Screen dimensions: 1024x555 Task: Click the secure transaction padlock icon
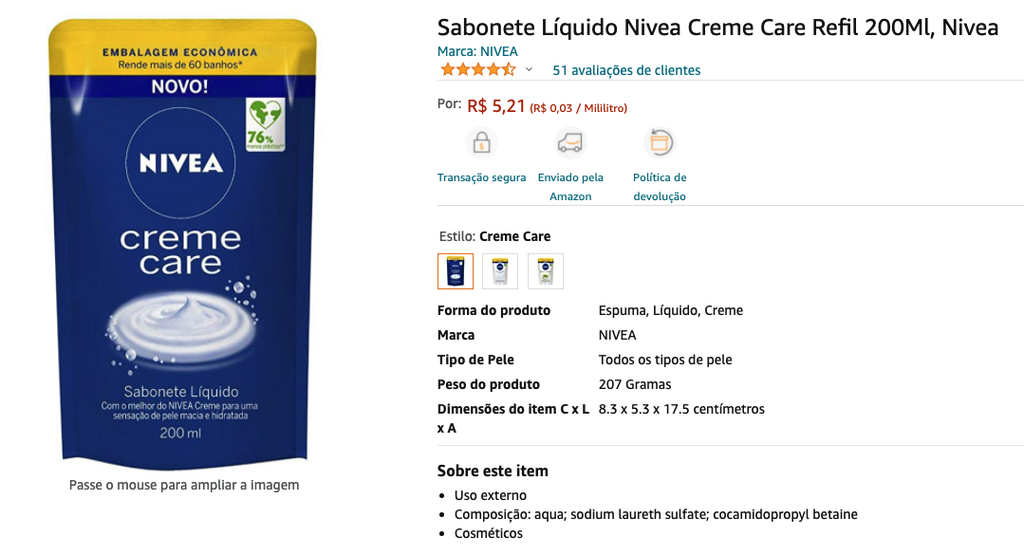(481, 142)
